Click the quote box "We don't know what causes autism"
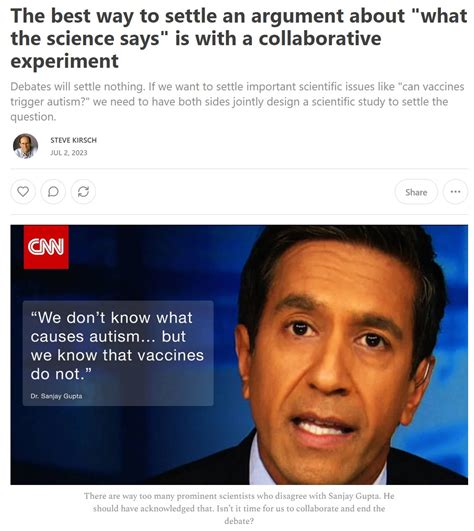 click(118, 353)
